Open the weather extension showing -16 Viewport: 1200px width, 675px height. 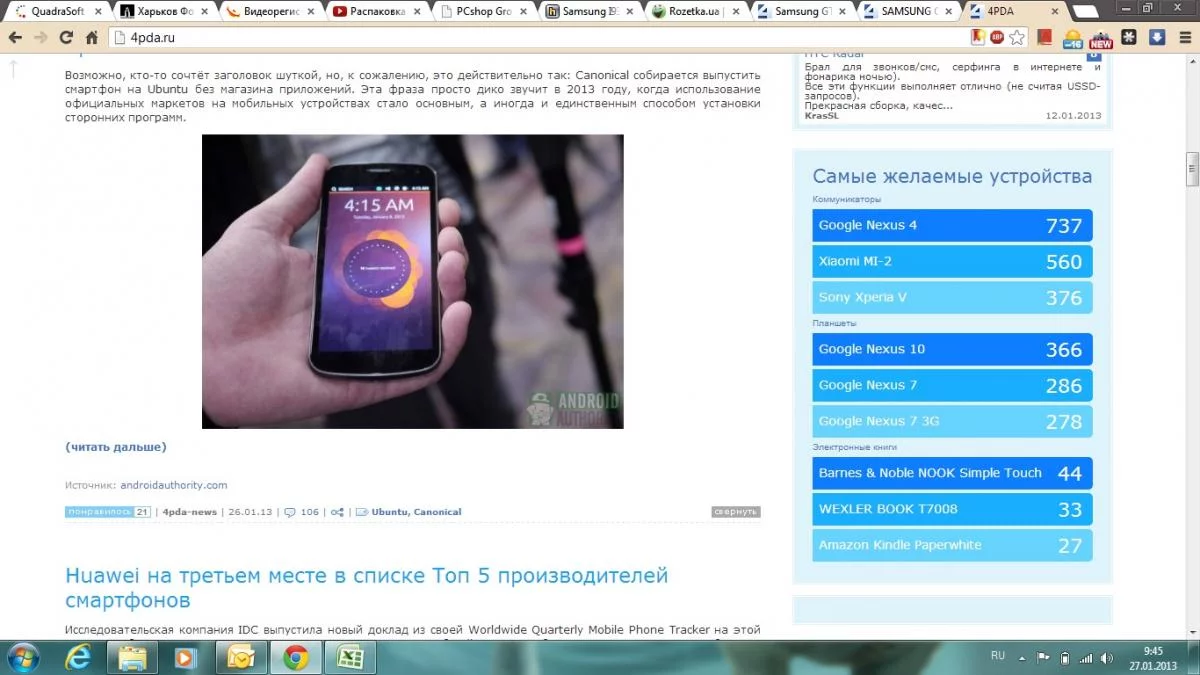pyautogui.click(x=1073, y=38)
